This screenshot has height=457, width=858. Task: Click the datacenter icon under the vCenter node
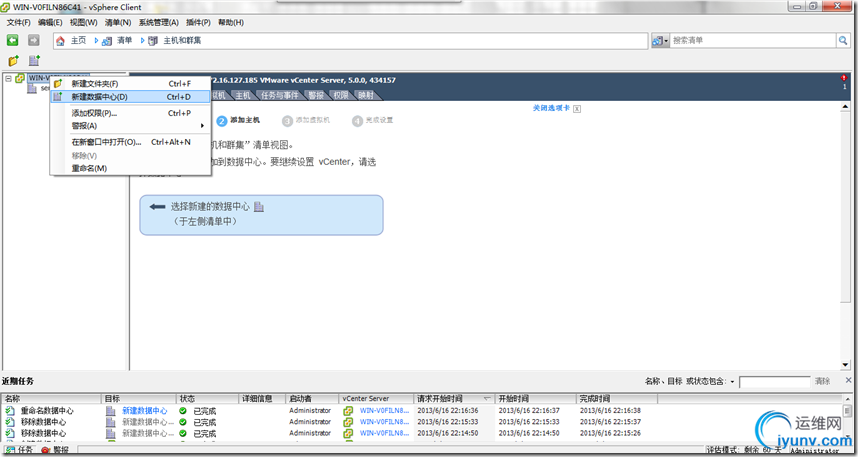(32, 89)
